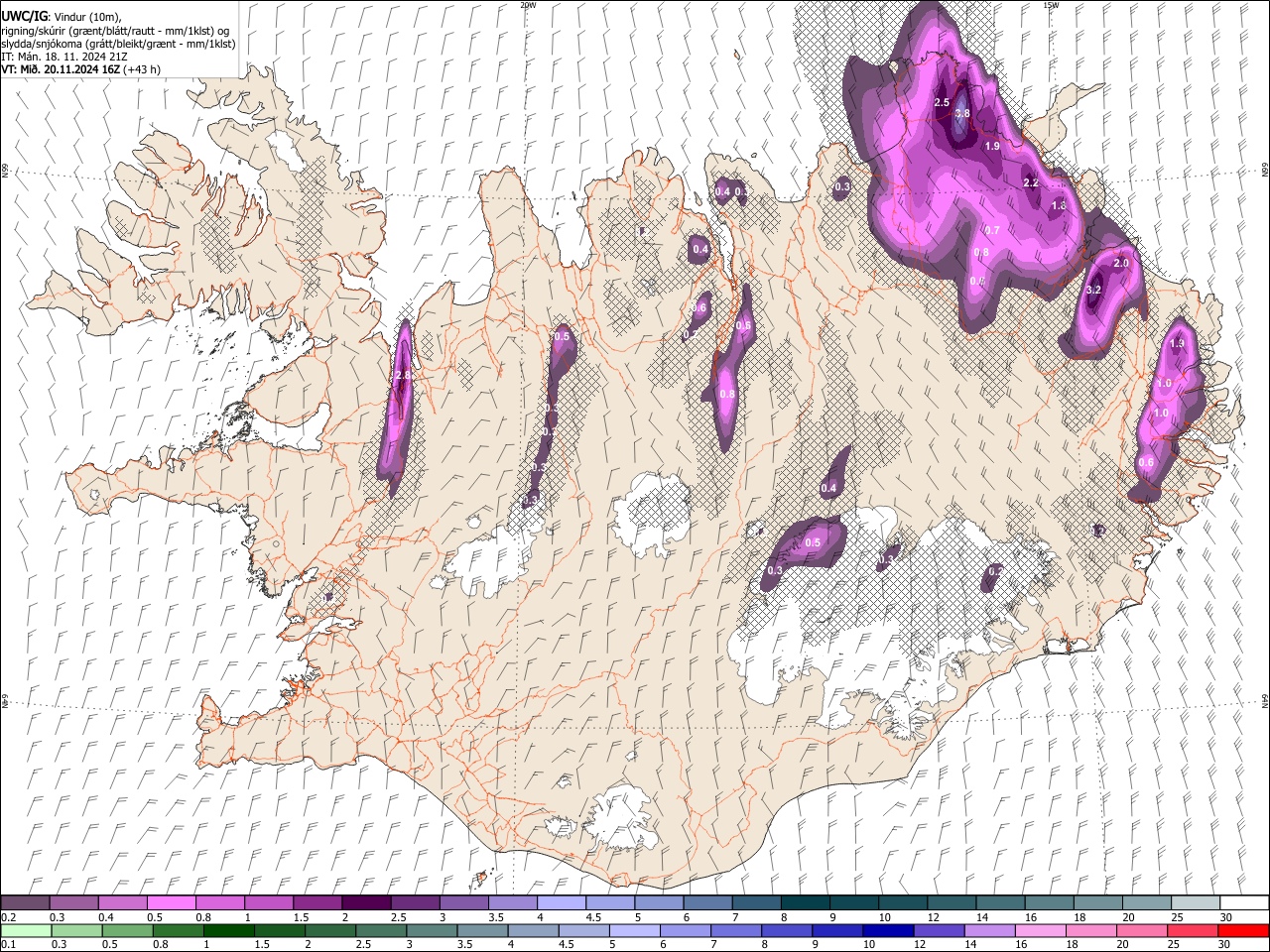1270x952 pixels.
Task: Select the "Vindur (10m)," header text
Action: (86, 17)
